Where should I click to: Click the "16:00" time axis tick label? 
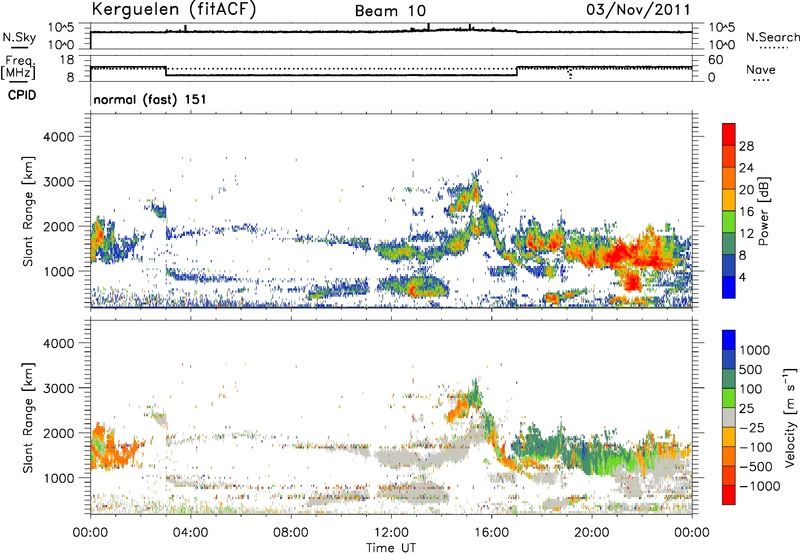(491, 533)
